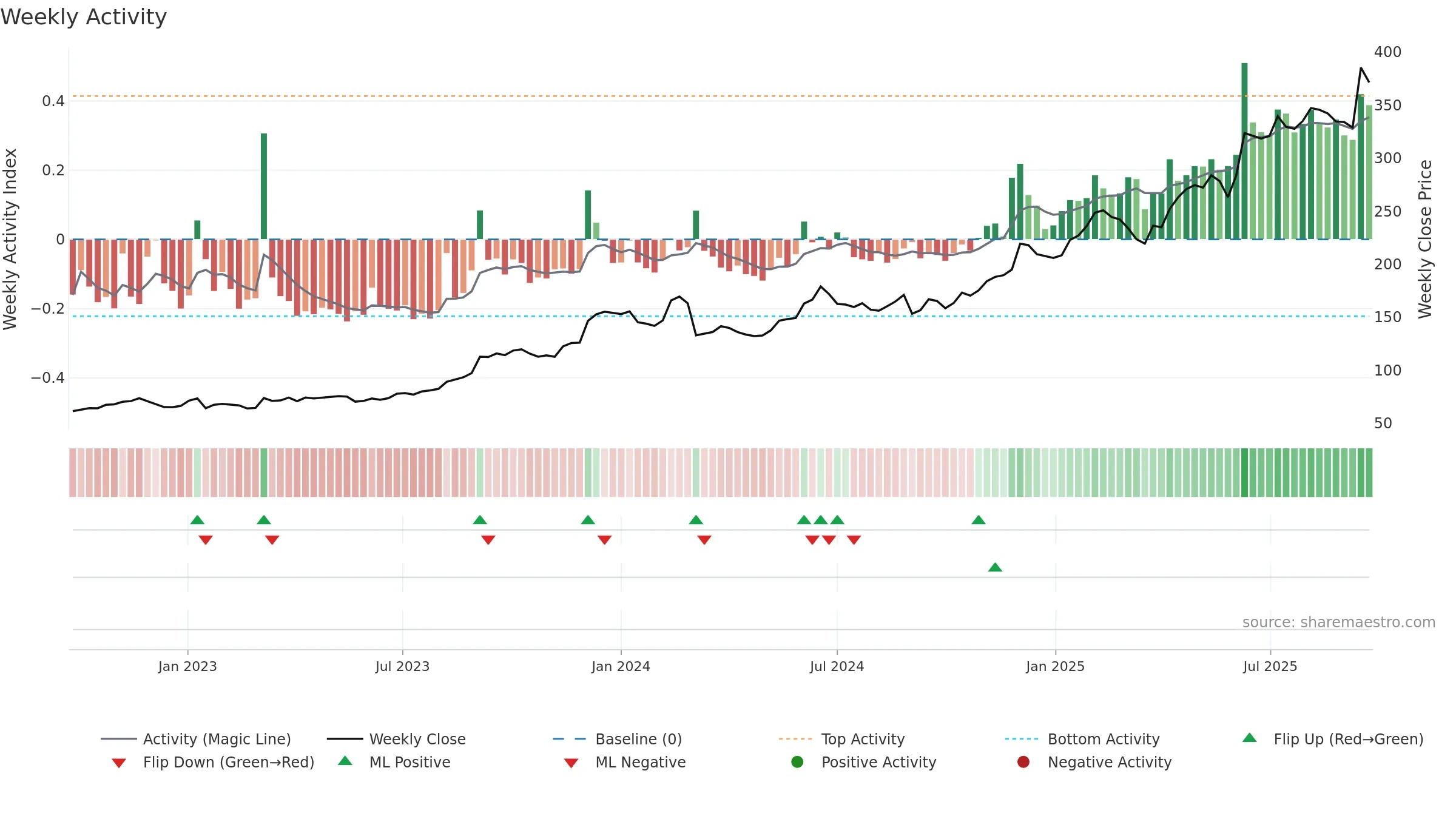Click the Jul 2024 x-axis label

(x=837, y=666)
